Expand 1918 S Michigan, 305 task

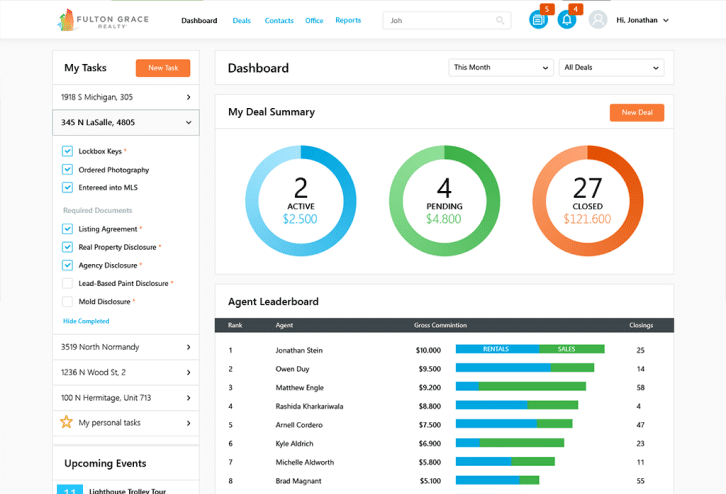[125, 97]
